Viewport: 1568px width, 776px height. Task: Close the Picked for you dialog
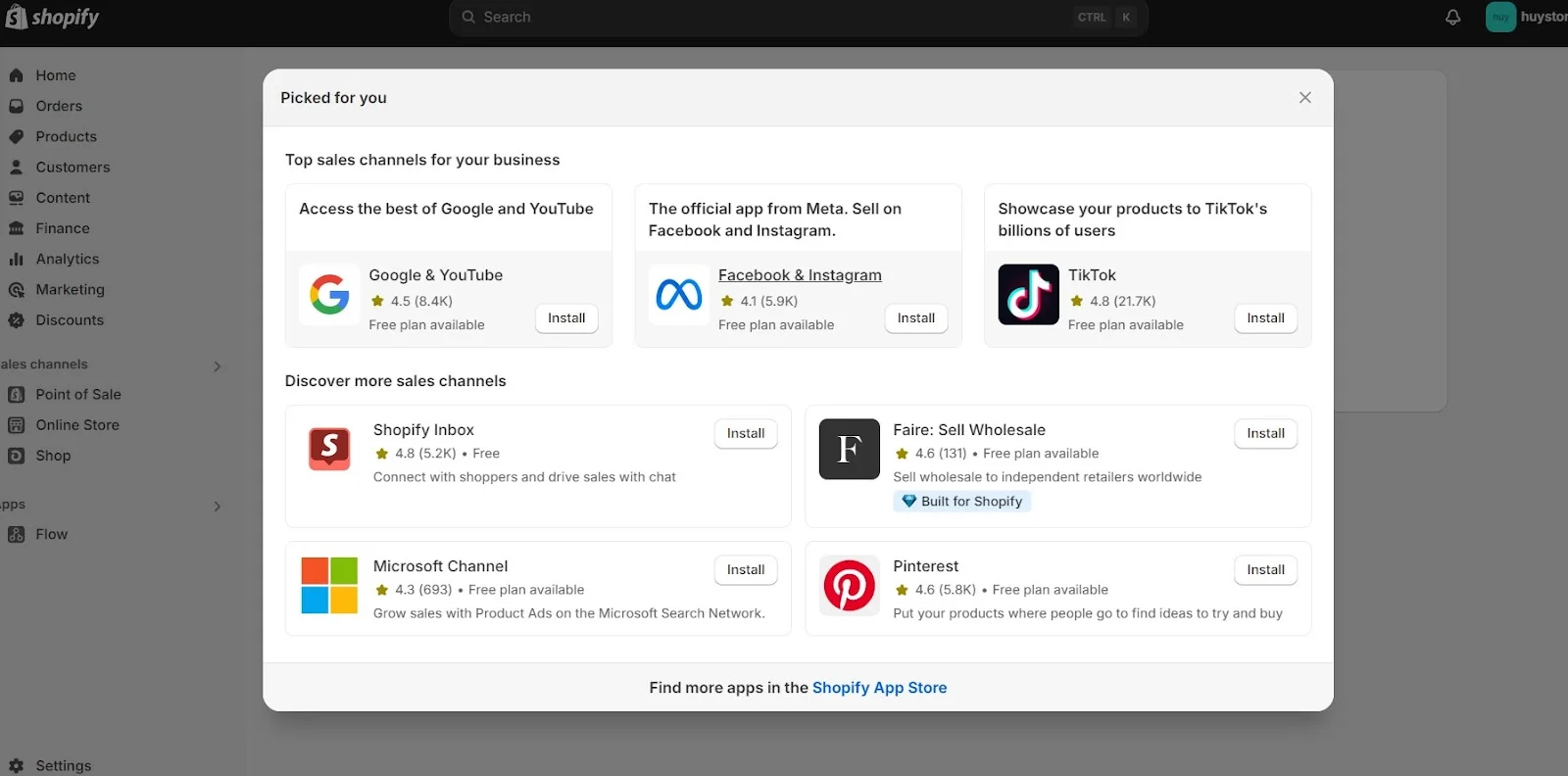pos(1305,97)
